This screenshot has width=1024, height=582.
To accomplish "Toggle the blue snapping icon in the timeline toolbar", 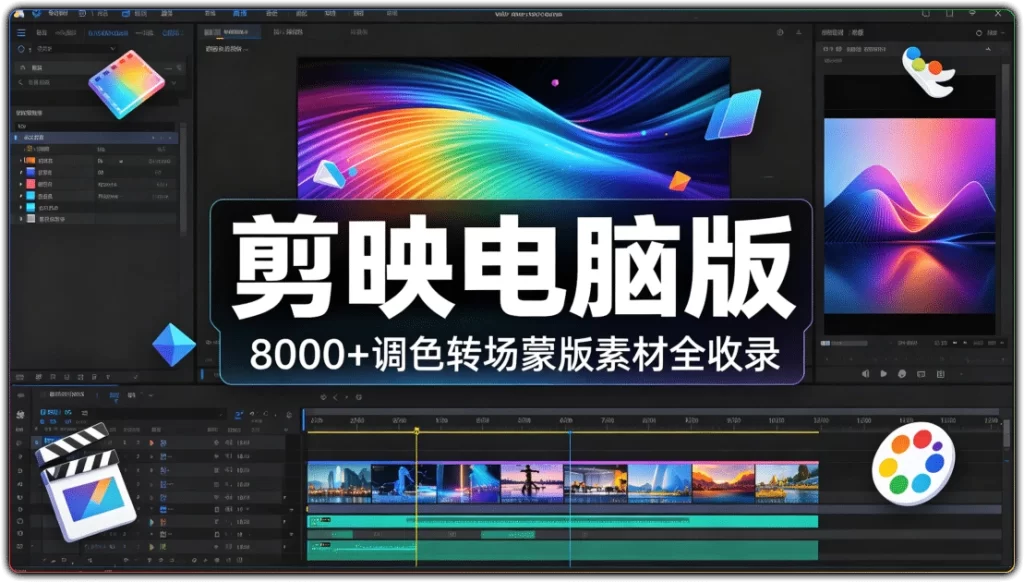I will [239, 414].
